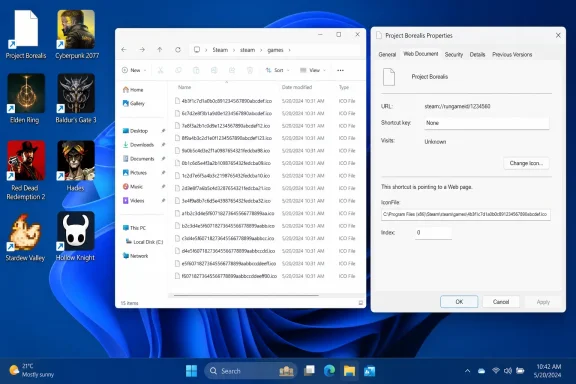576x384 pixels.
Task: Open Videos in navigation pane
Action: coord(133,201)
